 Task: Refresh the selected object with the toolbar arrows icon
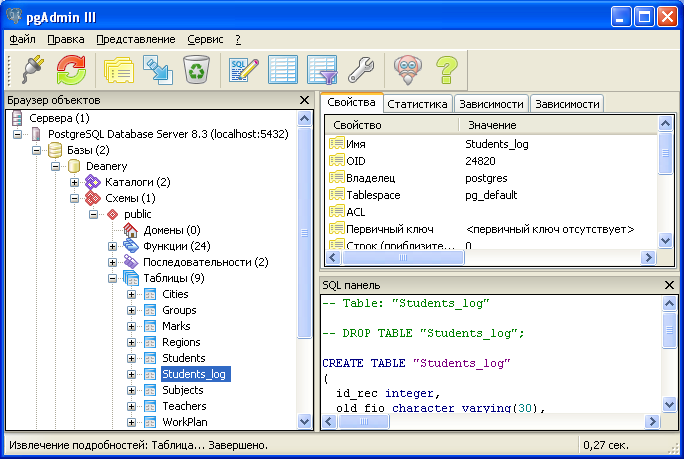pos(71,70)
